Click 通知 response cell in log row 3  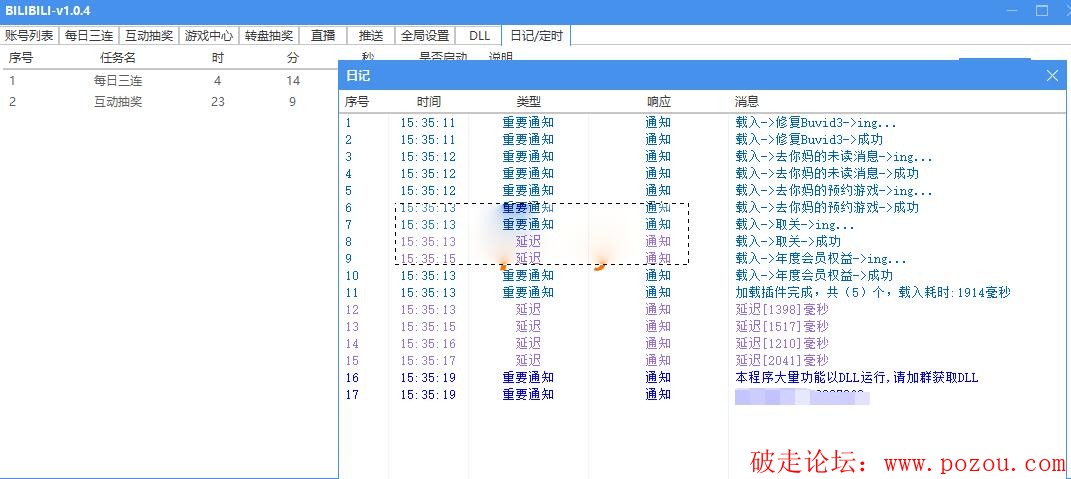coord(658,156)
